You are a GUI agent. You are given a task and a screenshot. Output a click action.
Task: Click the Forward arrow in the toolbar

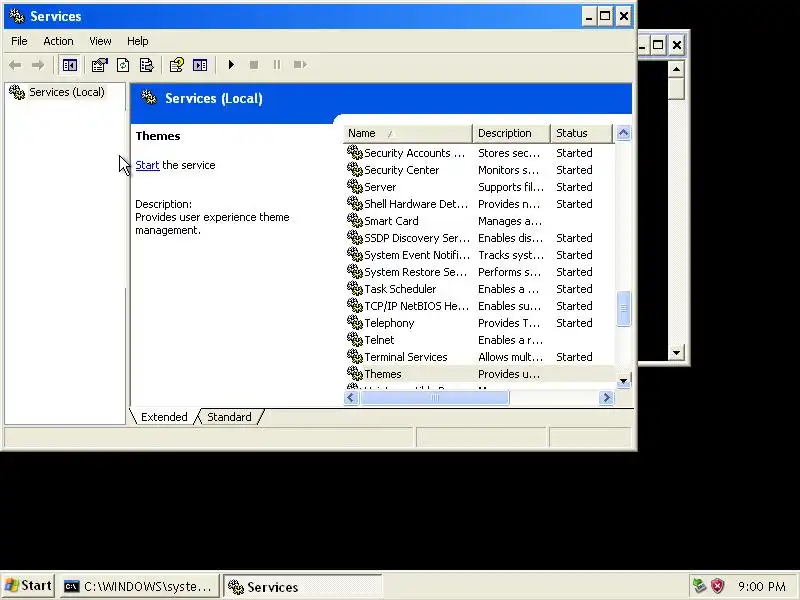38,65
